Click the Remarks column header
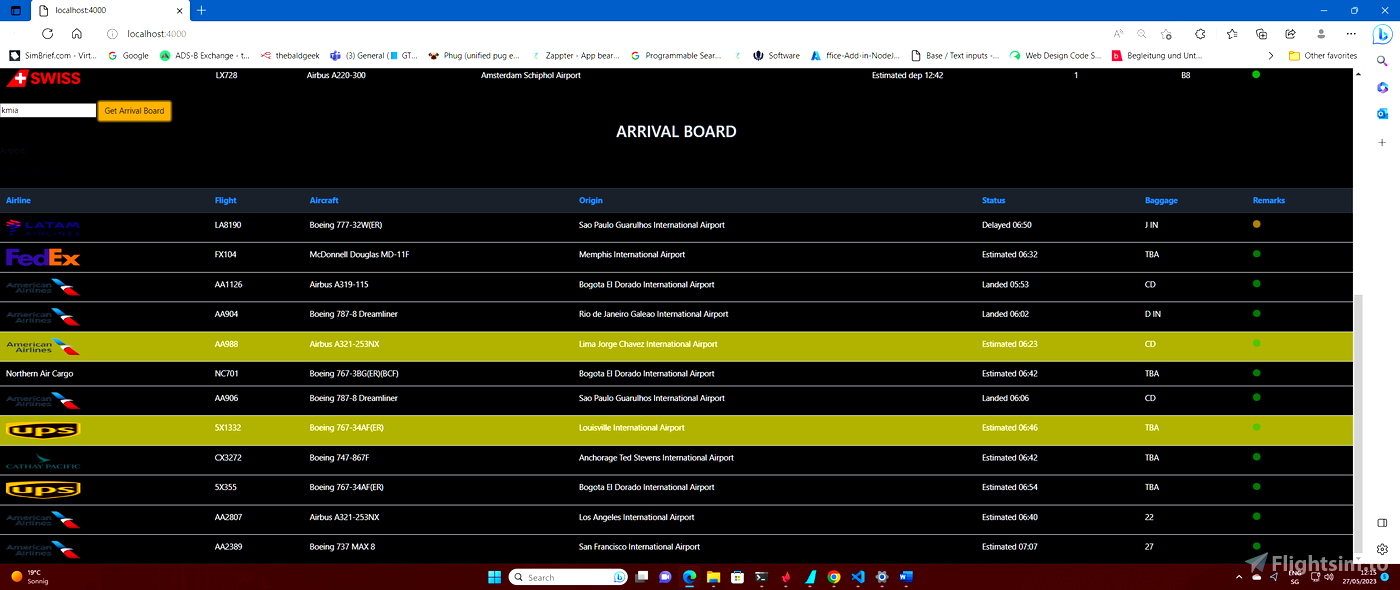The image size is (1400, 590). pos(1269,200)
